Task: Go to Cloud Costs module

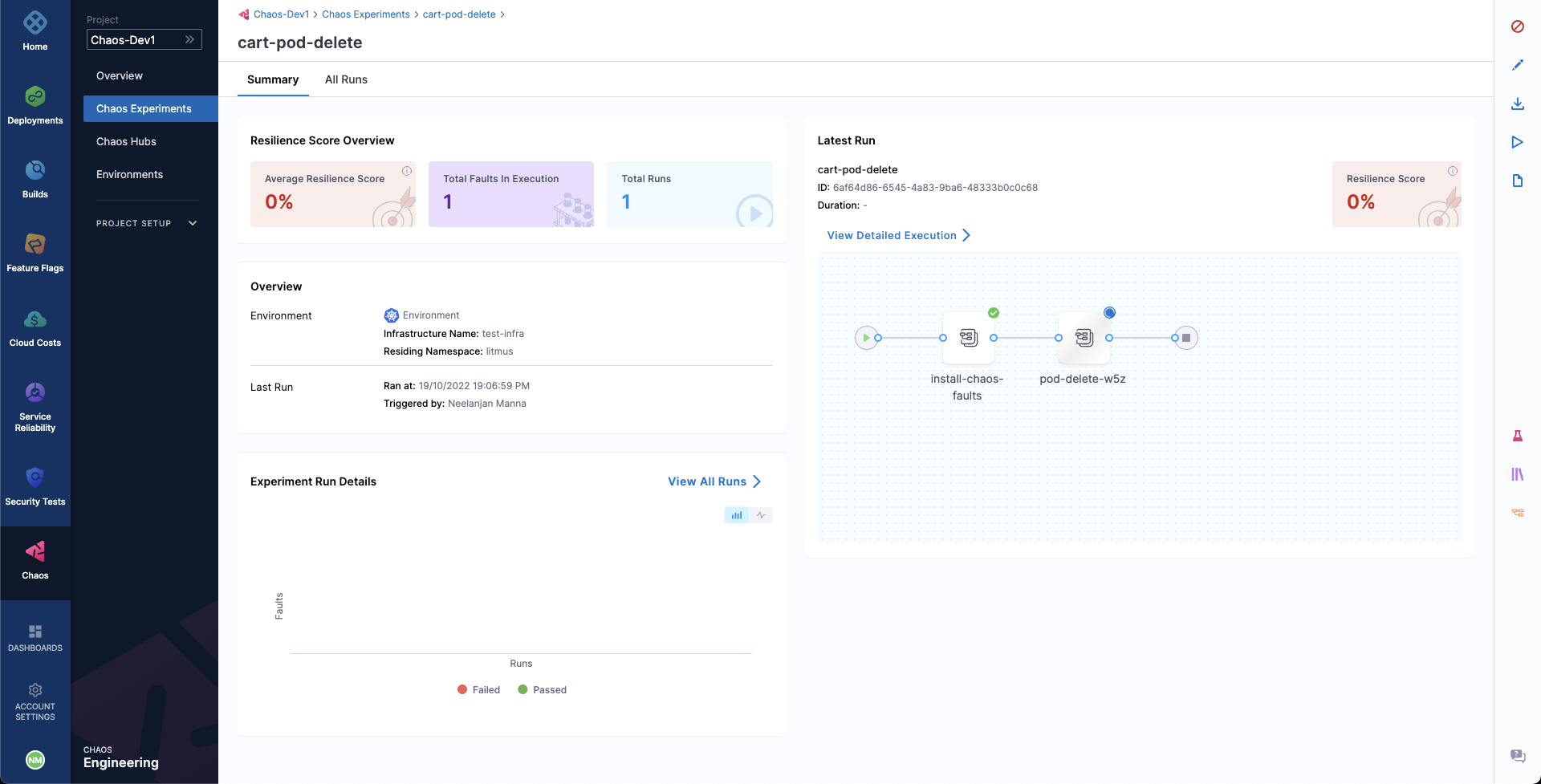Action: pos(35,327)
